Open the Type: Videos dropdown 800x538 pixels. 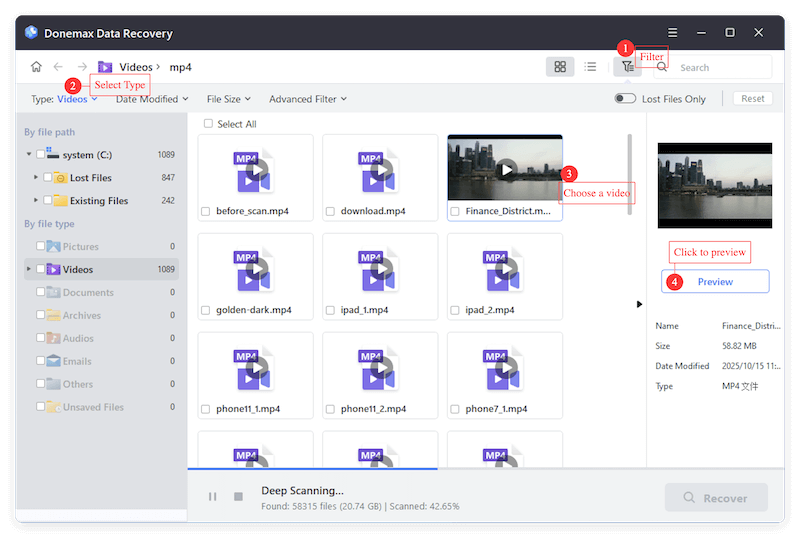coord(64,99)
